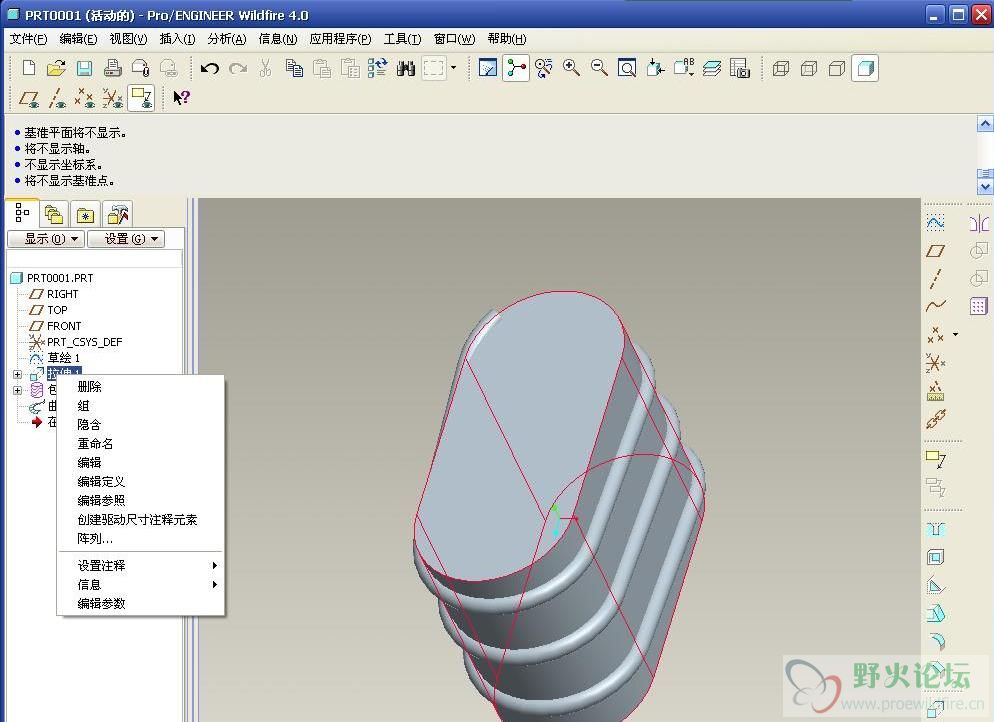Create datum coordinate system from right toolbar
The width and height of the screenshot is (994, 722).
(936, 363)
